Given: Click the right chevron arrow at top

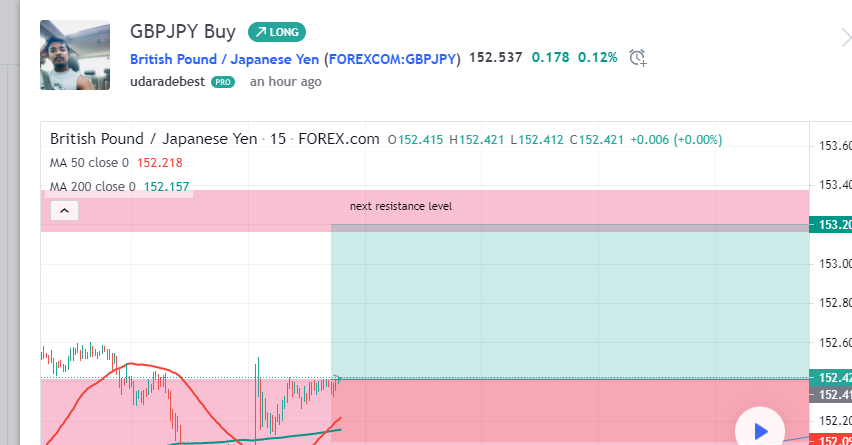Looking at the screenshot, I should click(845, 38).
